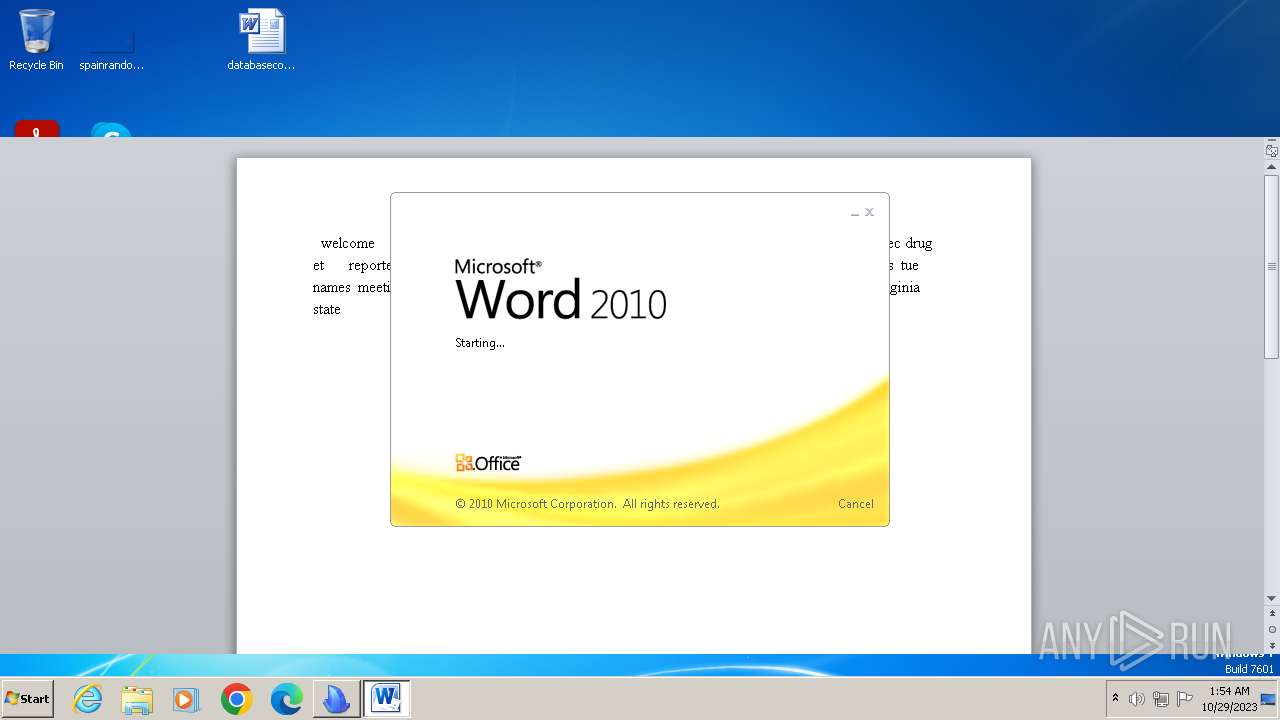Launch Internet Explorer from the taskbar
Screen dimensions: 1280x720
[88, 699]
